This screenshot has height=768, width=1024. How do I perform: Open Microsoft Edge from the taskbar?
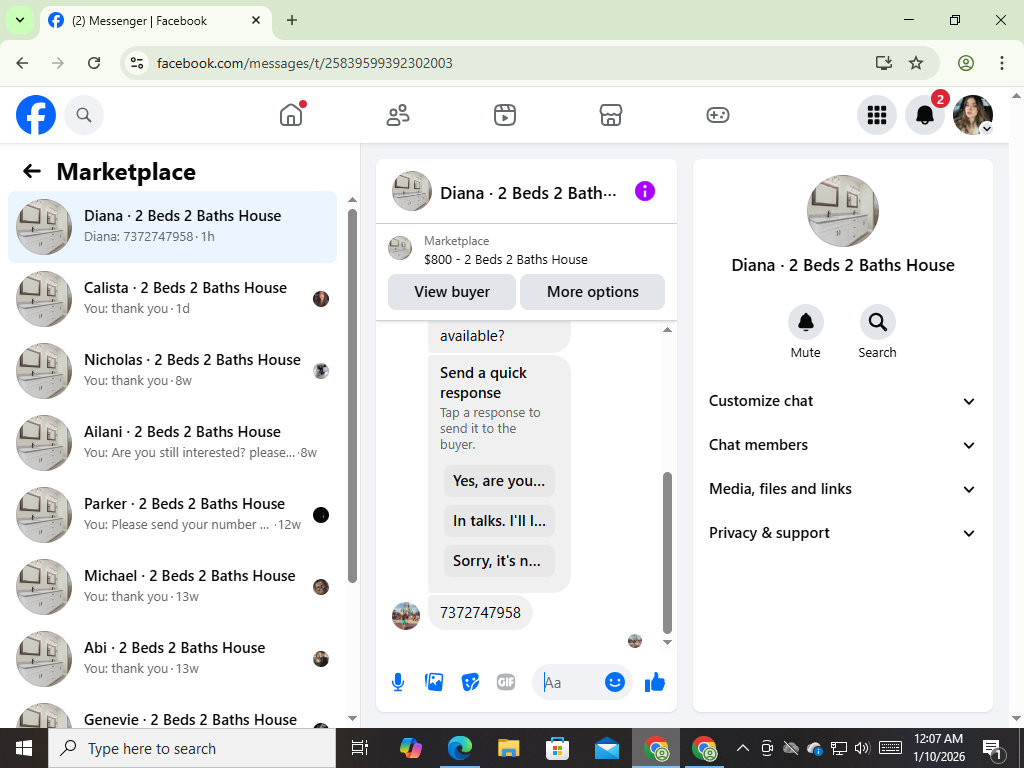coord(460,748)
